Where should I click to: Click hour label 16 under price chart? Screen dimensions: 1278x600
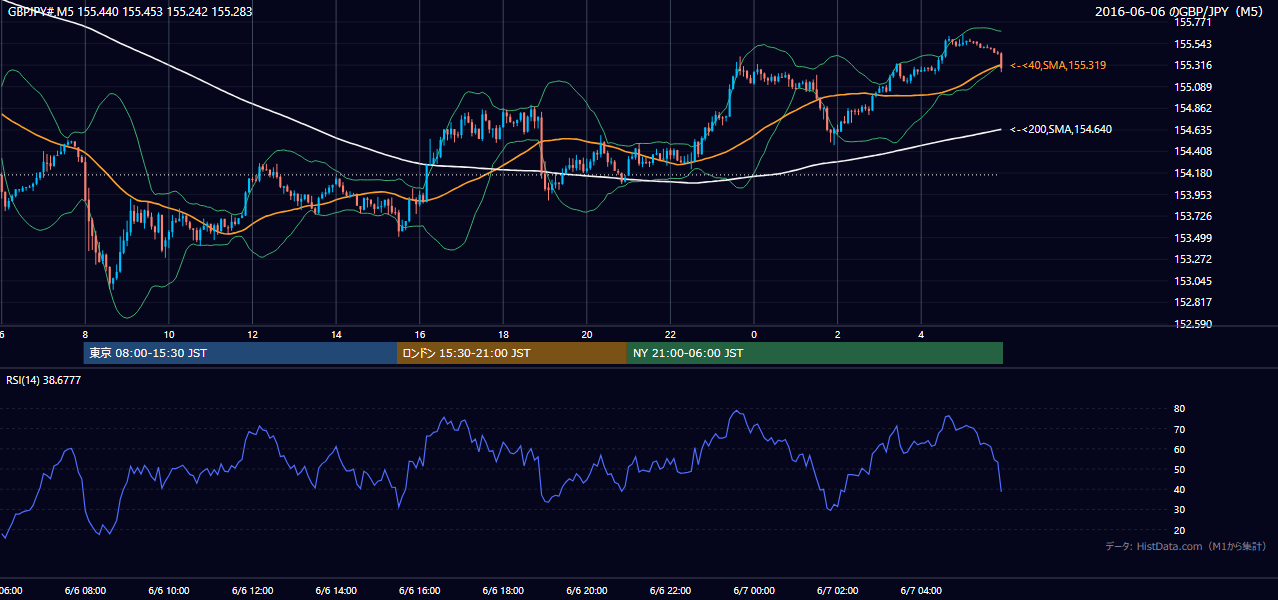pos(419,335)
